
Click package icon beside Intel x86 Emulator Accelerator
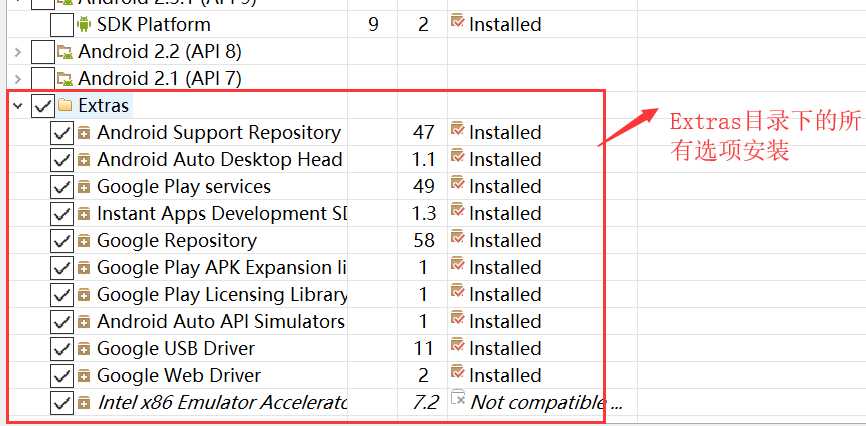pos(84,403)
